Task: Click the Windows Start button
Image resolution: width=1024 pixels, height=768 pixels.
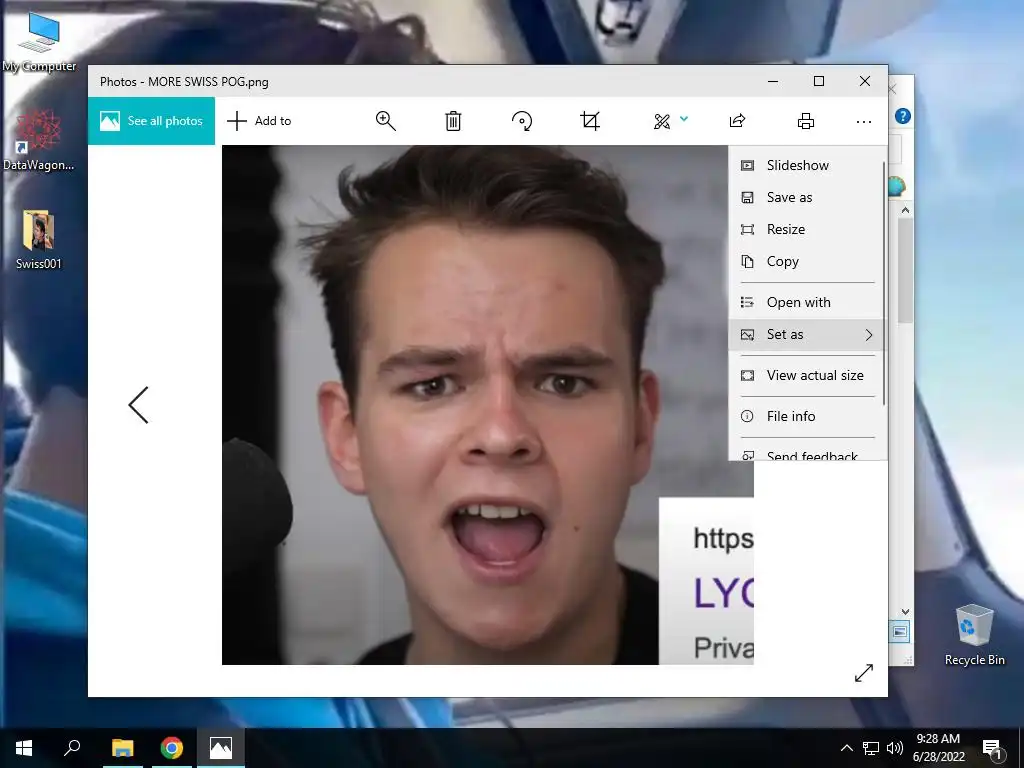Action: click(x=24, y=748)
